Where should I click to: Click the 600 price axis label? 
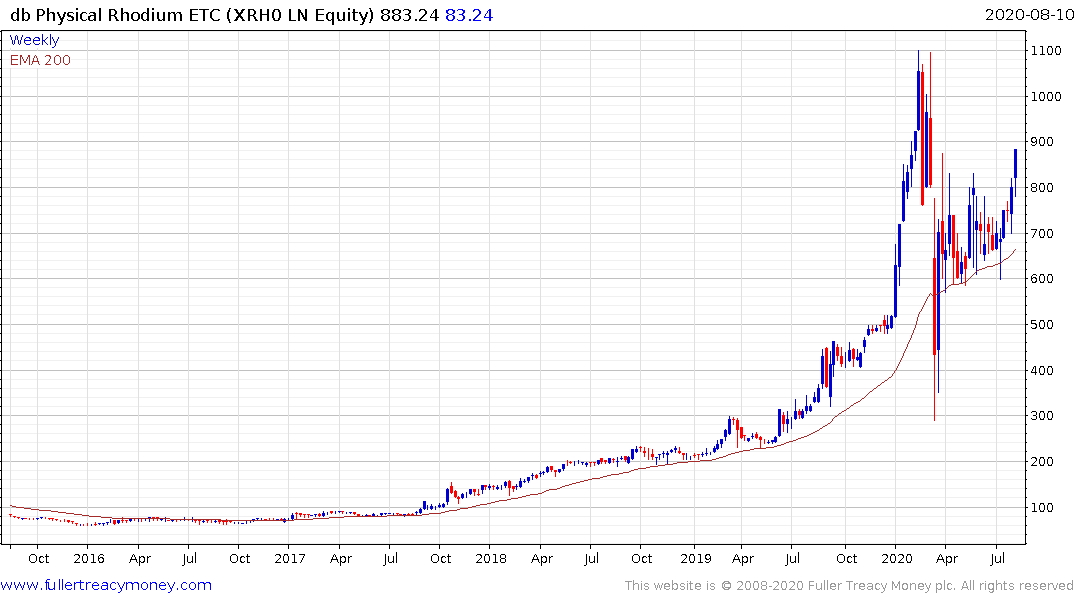pos(1042,279)
